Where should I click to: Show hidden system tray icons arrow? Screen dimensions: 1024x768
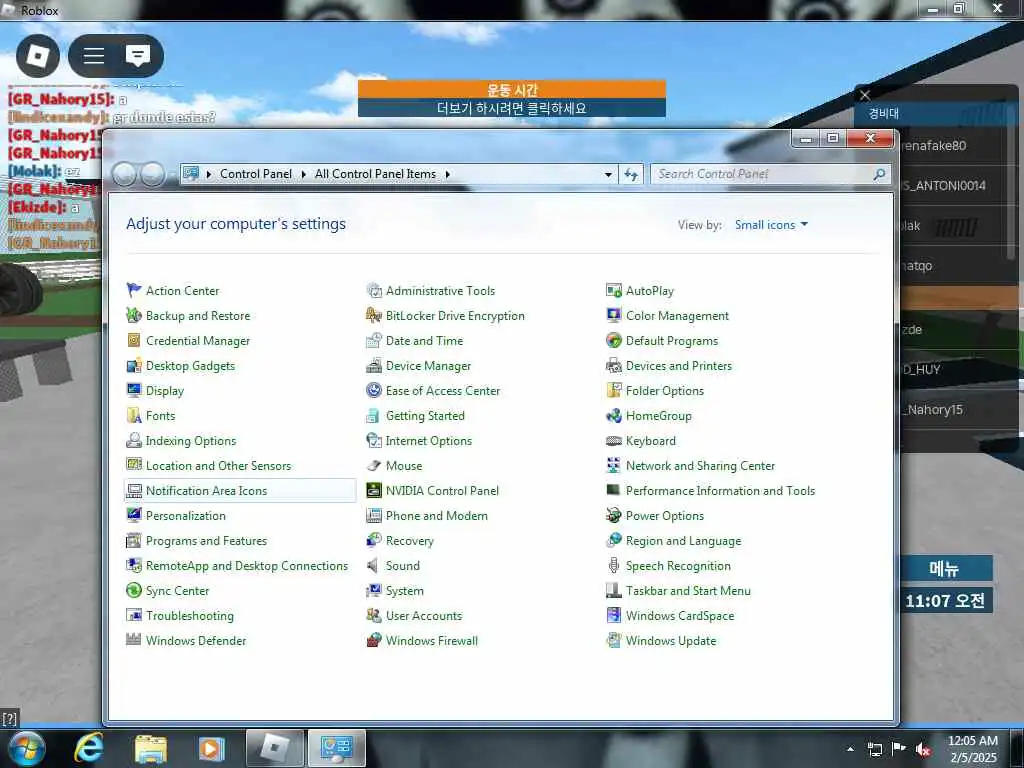(x=850, y=749)
